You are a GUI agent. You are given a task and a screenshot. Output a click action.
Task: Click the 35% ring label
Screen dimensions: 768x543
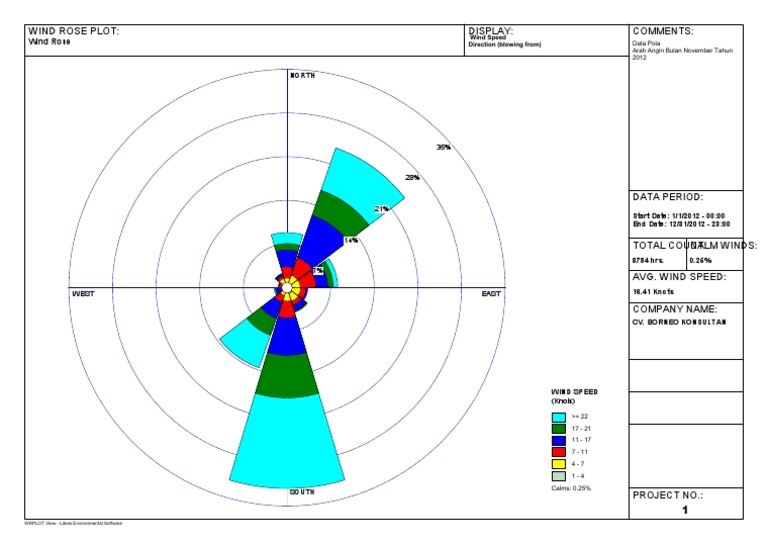click(x=444, y=147)
